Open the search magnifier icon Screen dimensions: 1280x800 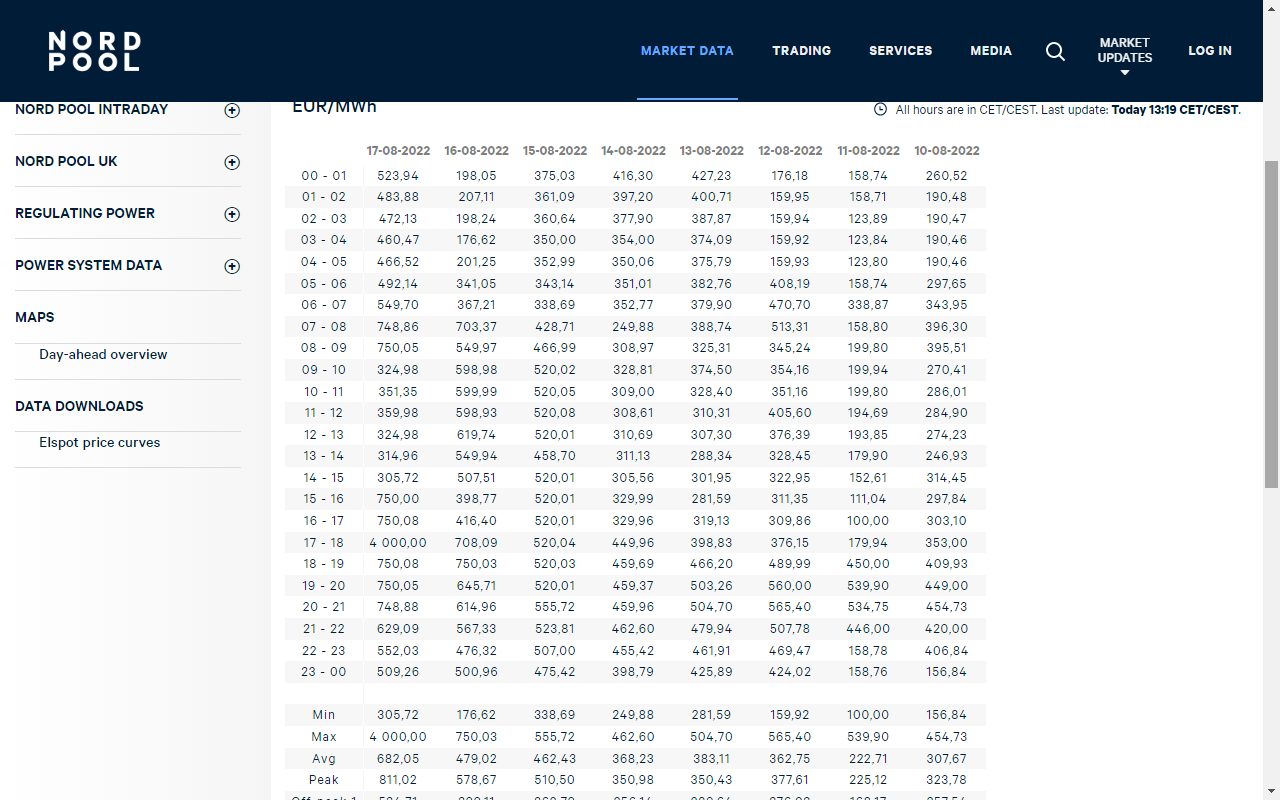[1055, 51]
